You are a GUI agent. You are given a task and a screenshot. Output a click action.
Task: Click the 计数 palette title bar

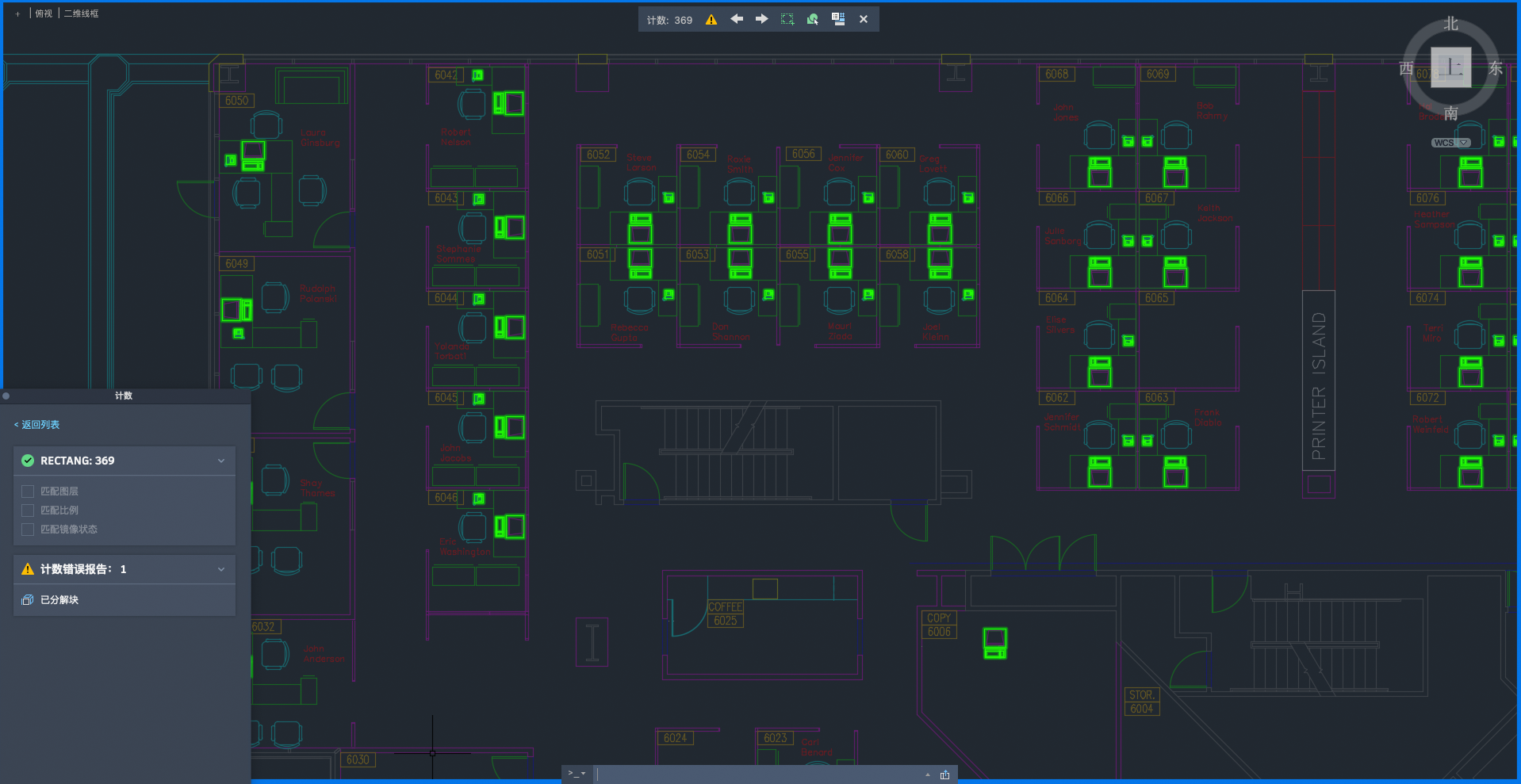click(x=124, y=396)
